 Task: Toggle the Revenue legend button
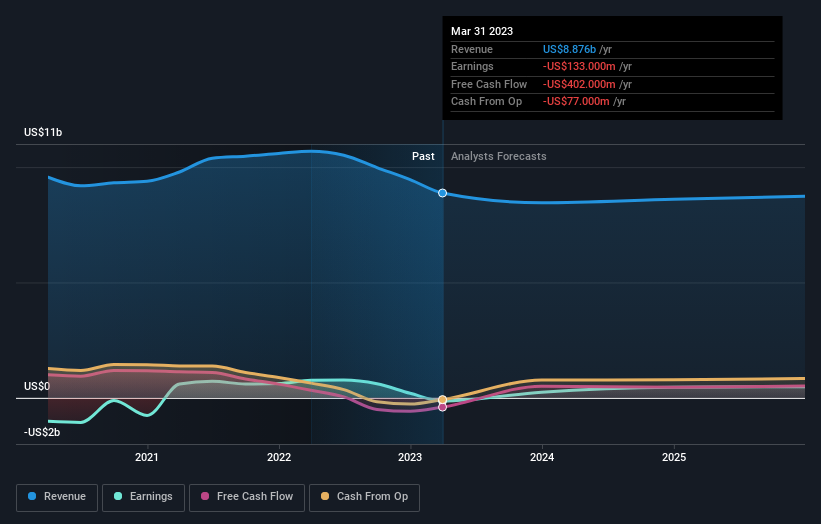point(57,497)
